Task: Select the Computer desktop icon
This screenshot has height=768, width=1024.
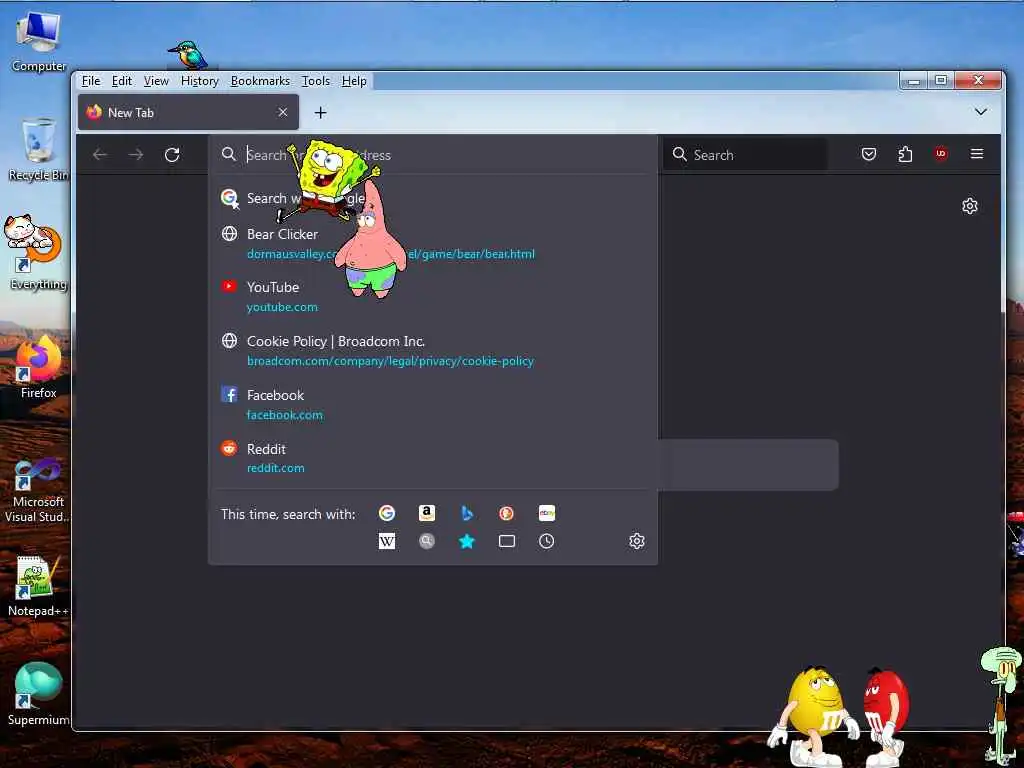Action: [x=38, y=41]
